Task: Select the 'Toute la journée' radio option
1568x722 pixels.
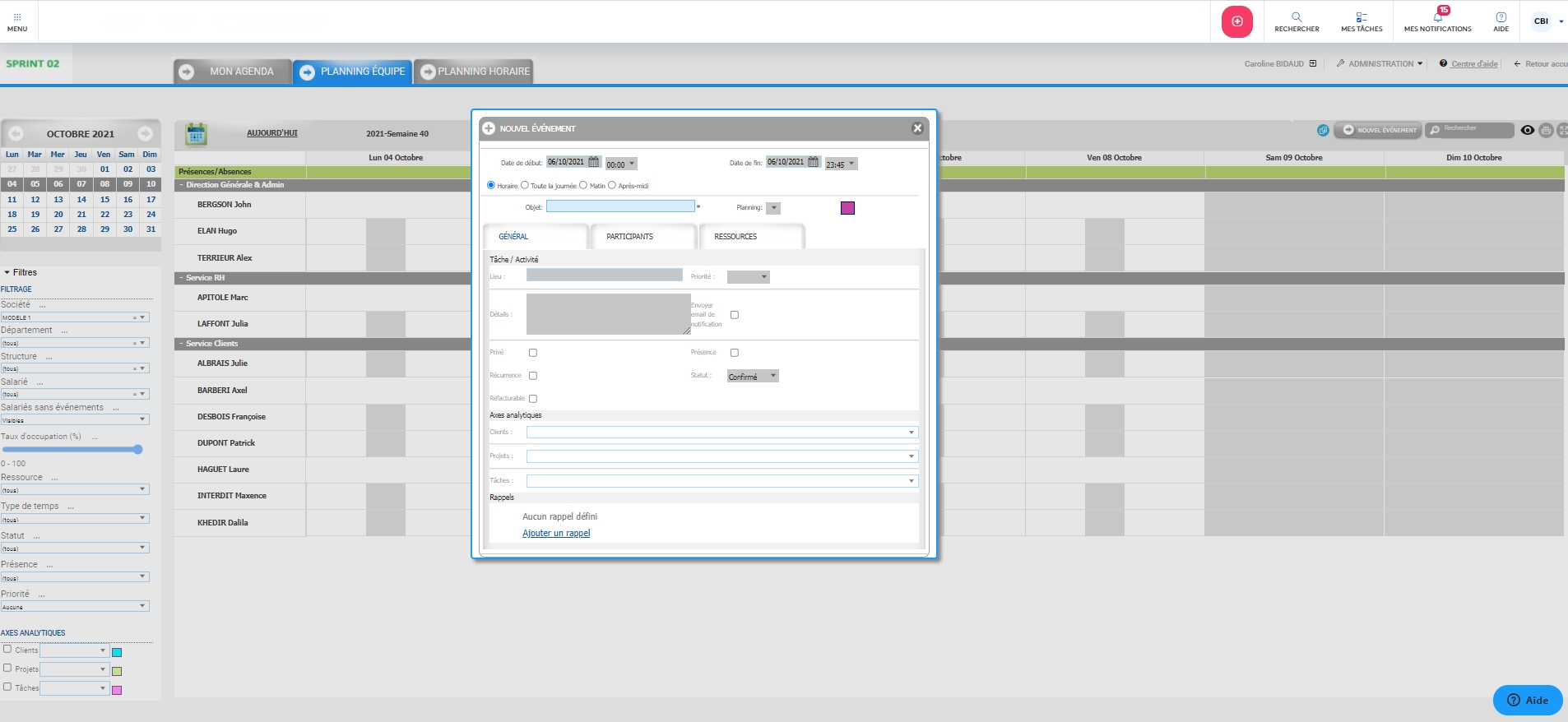Action: (x=525, y=185)
